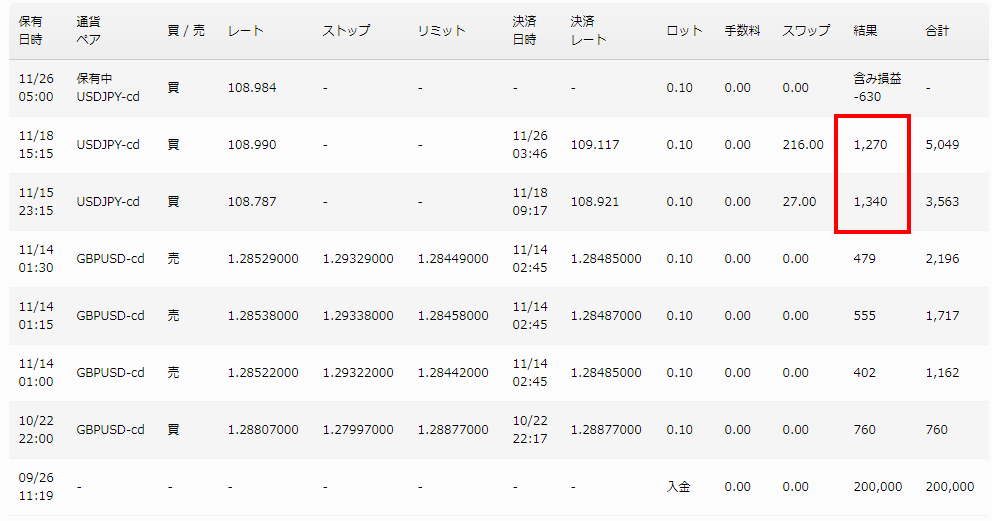Select the 結果 column header
The image size is (992, 521).
pyautogui.click(x=865, y=31)
